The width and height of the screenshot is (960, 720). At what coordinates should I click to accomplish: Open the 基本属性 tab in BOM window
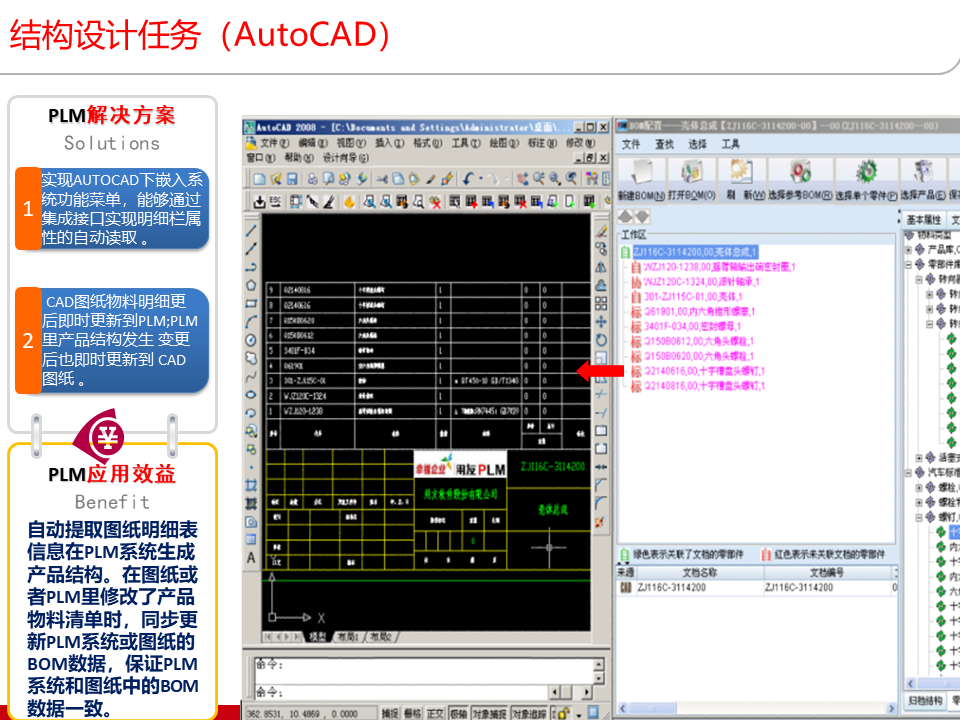924,220
